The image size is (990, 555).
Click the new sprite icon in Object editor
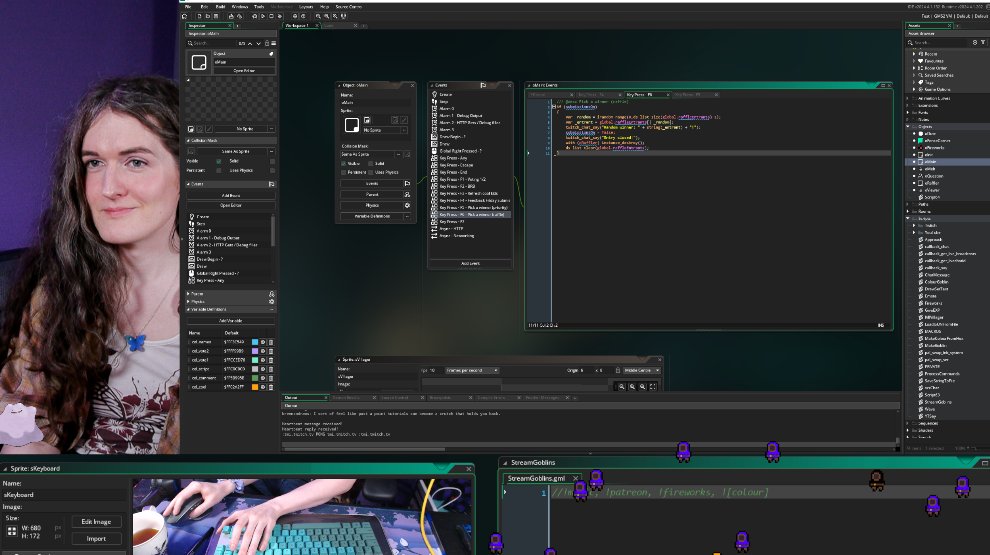click(x=367, y=120)
